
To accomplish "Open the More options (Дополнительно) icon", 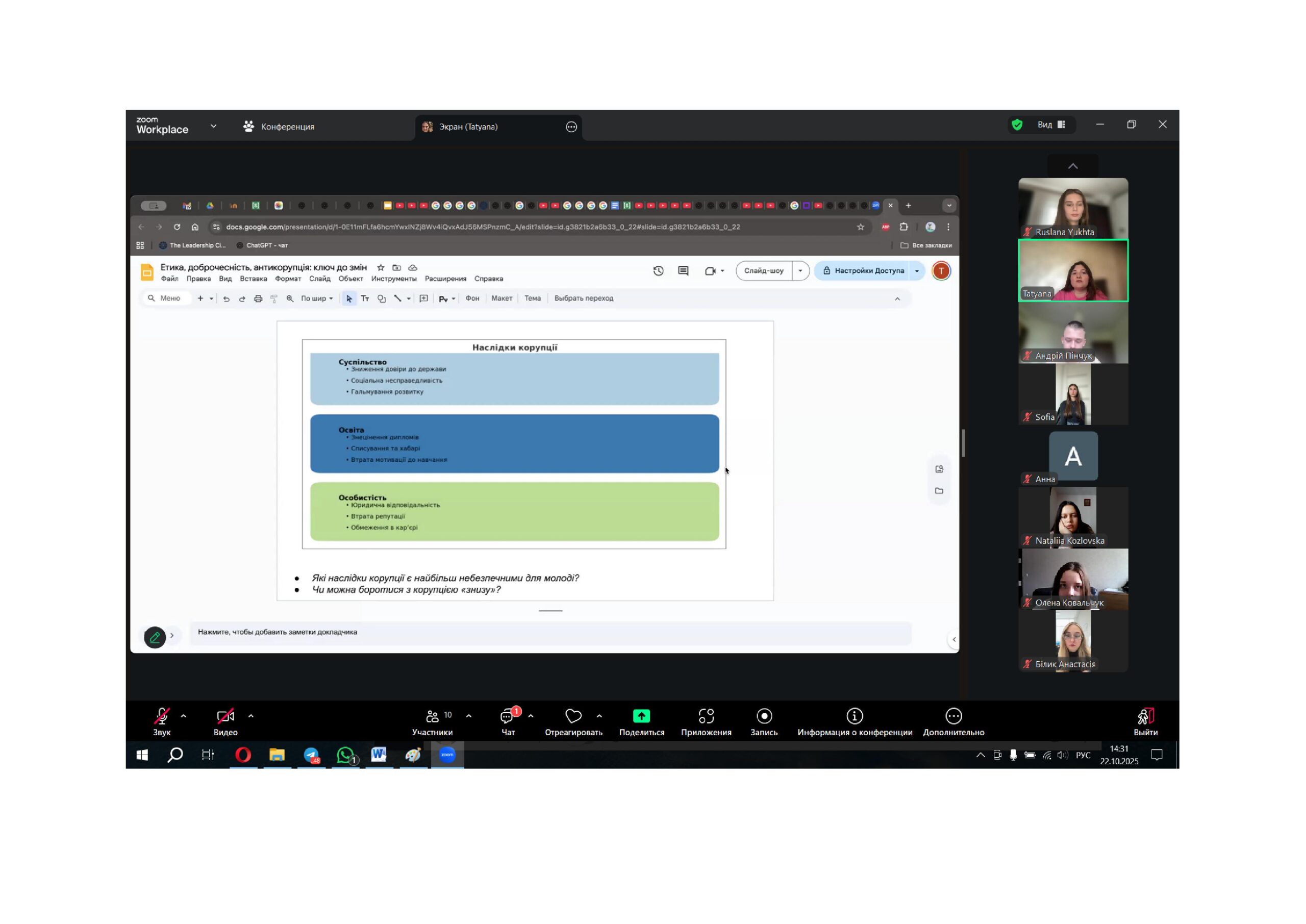I will [953, 716].
